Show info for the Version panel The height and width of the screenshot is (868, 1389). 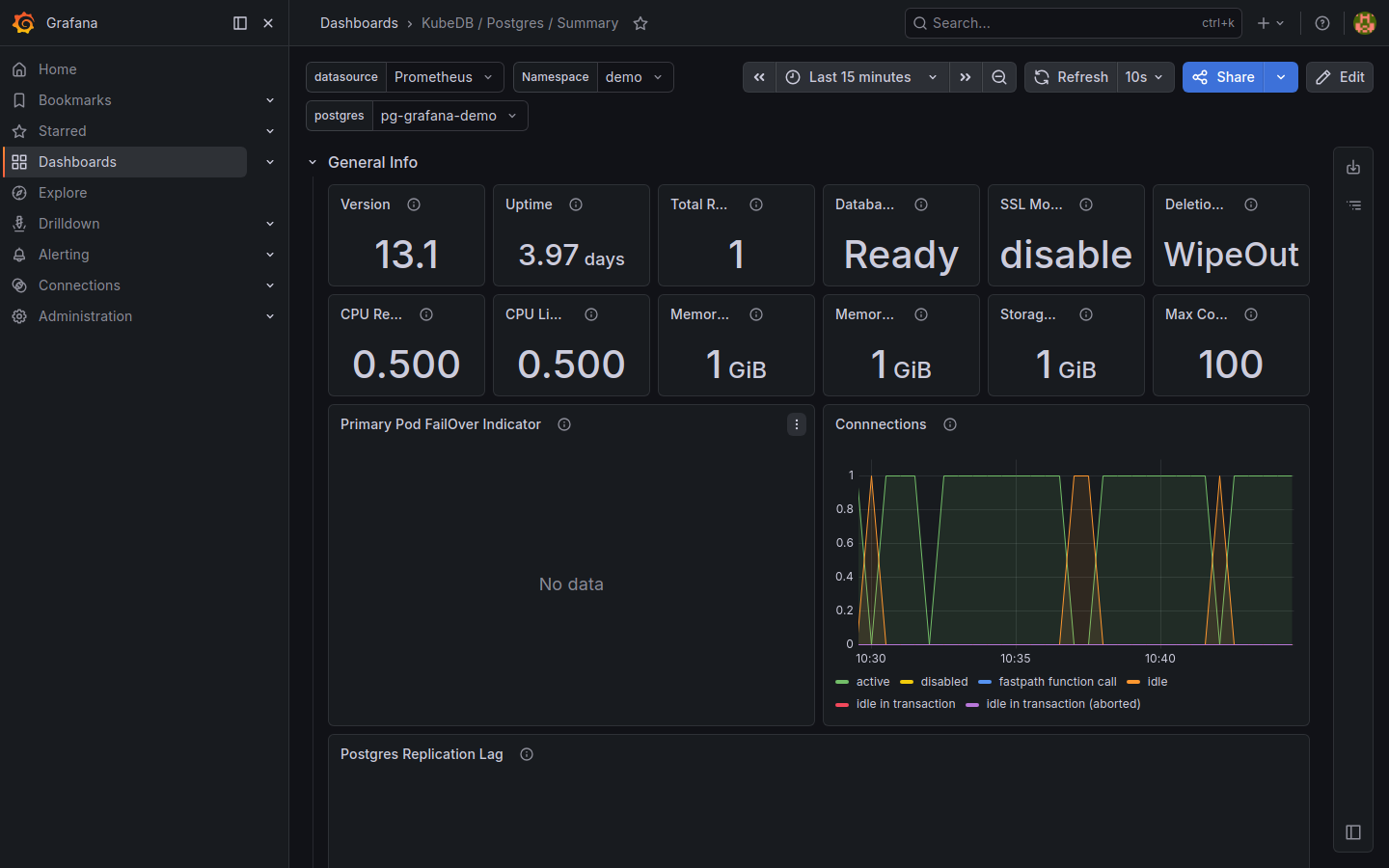pyautogui.click(x=414, y=204)
